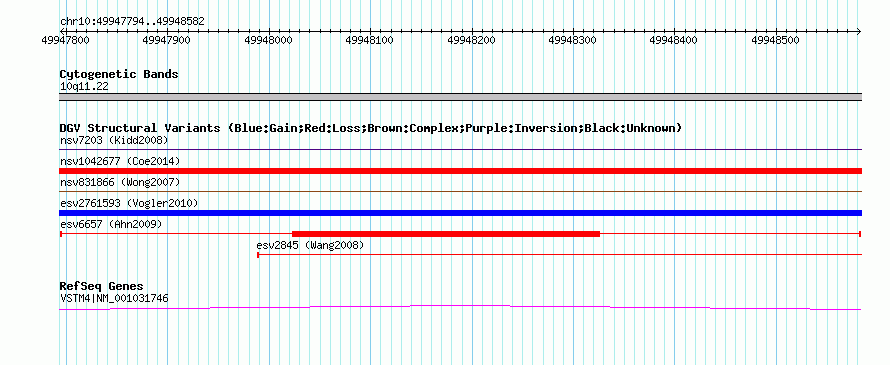Click the 49947900 ruler position label

[x=167, y=40]
